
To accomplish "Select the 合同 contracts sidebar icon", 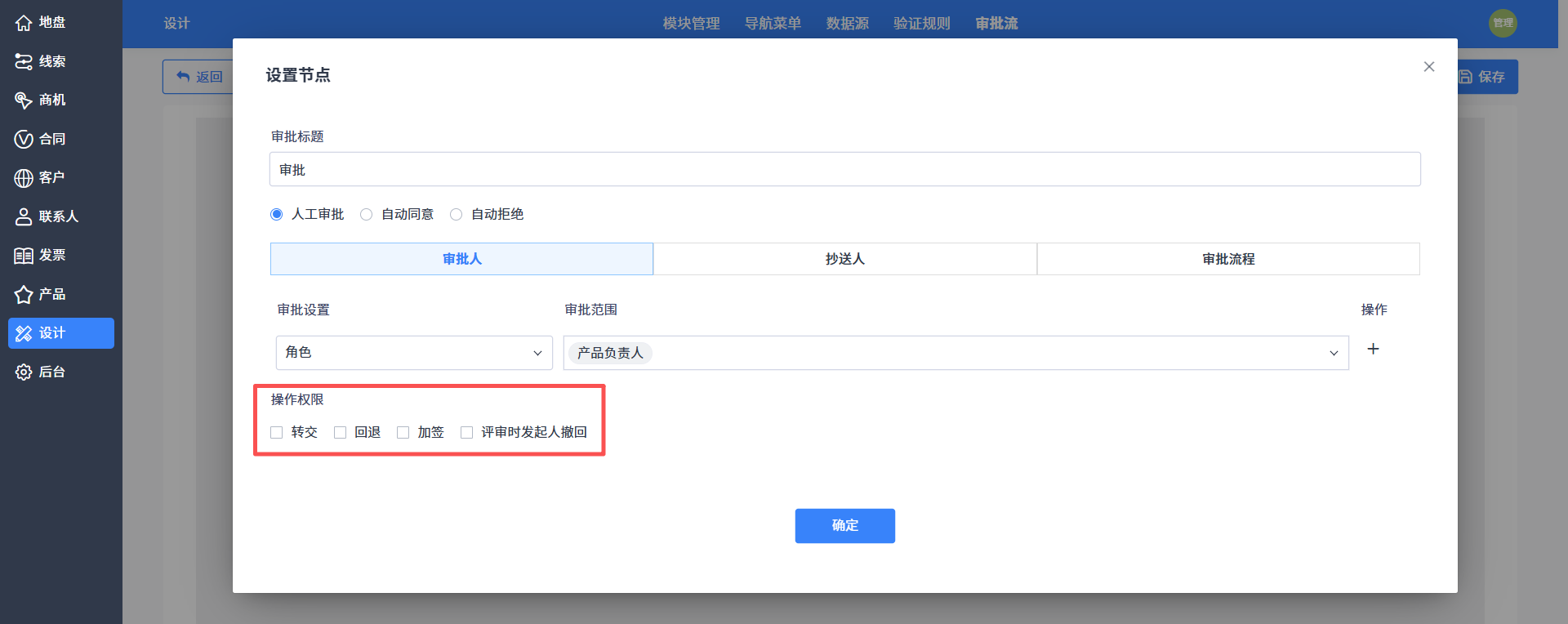I will pos(24,139).
